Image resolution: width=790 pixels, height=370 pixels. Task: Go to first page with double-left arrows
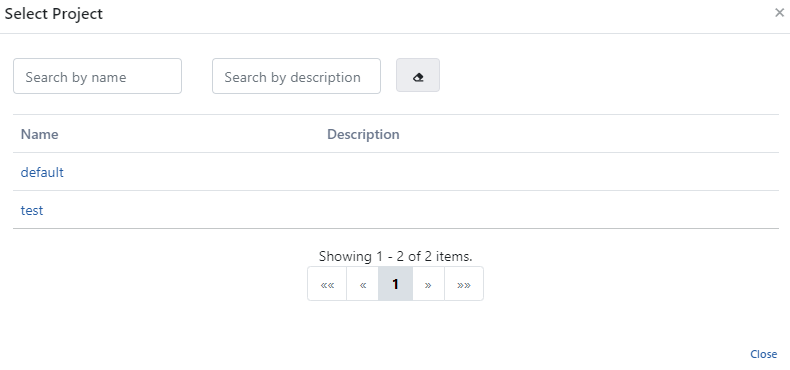pos(327,284)
